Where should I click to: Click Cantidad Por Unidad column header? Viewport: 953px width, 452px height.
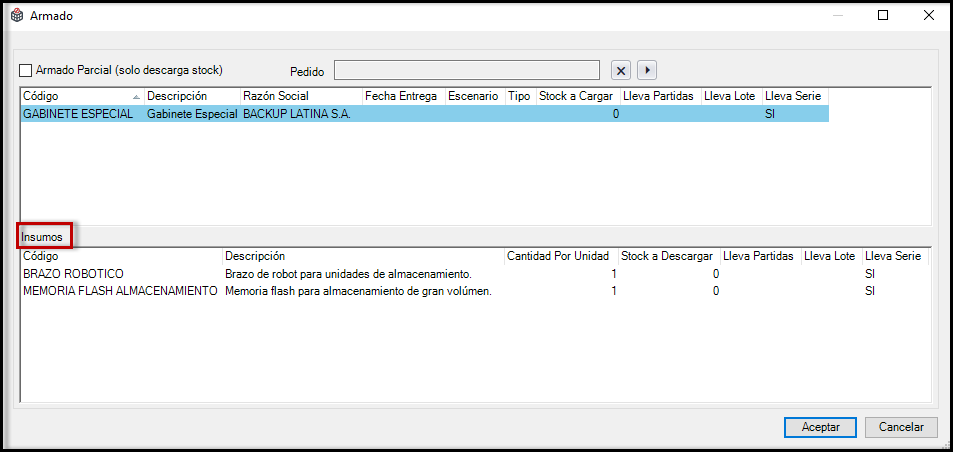coord(561,256)
